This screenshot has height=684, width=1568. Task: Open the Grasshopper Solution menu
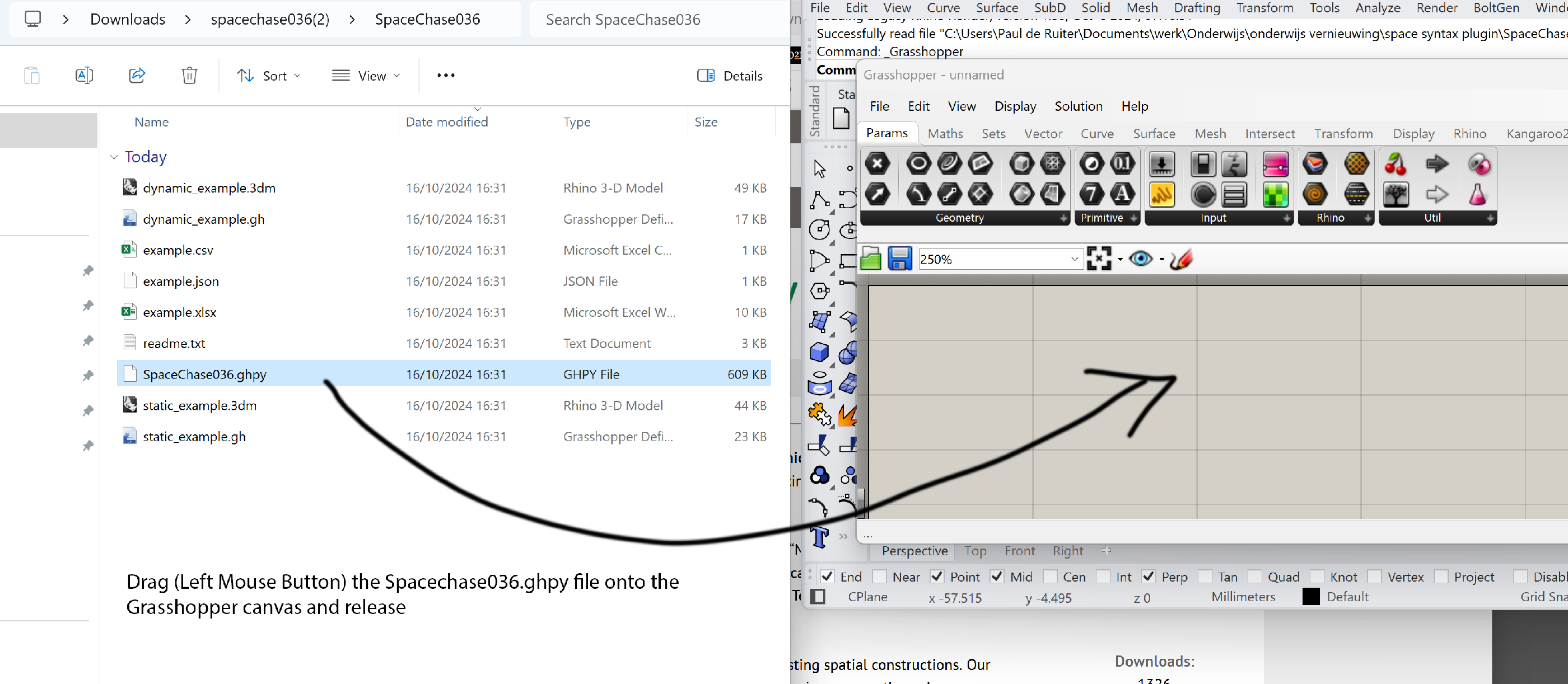[1078, 106]
